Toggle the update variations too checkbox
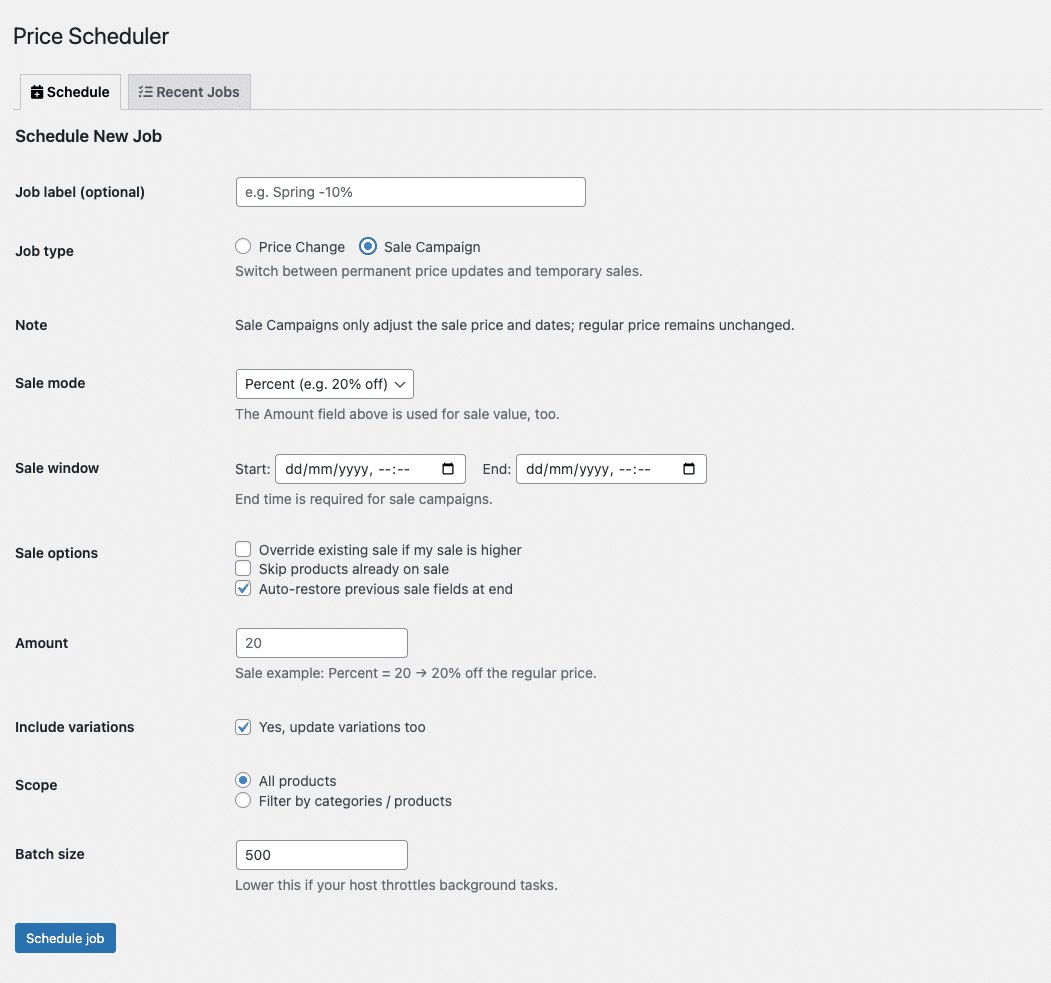This screenshot has width=1051, height=983. coord(243,727)
